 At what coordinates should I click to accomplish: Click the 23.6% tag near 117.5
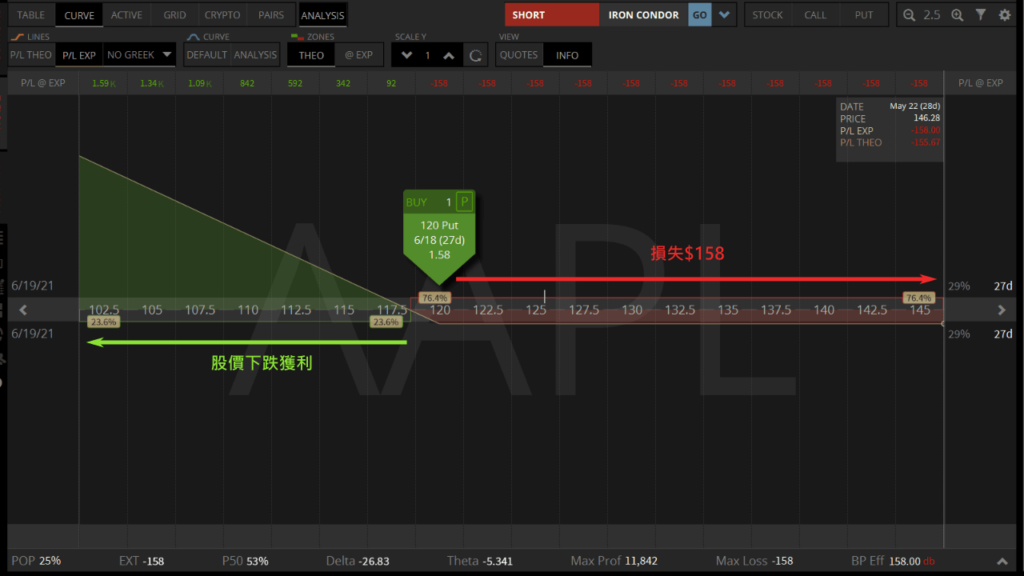pyautogui.click(x=385, y=322)
